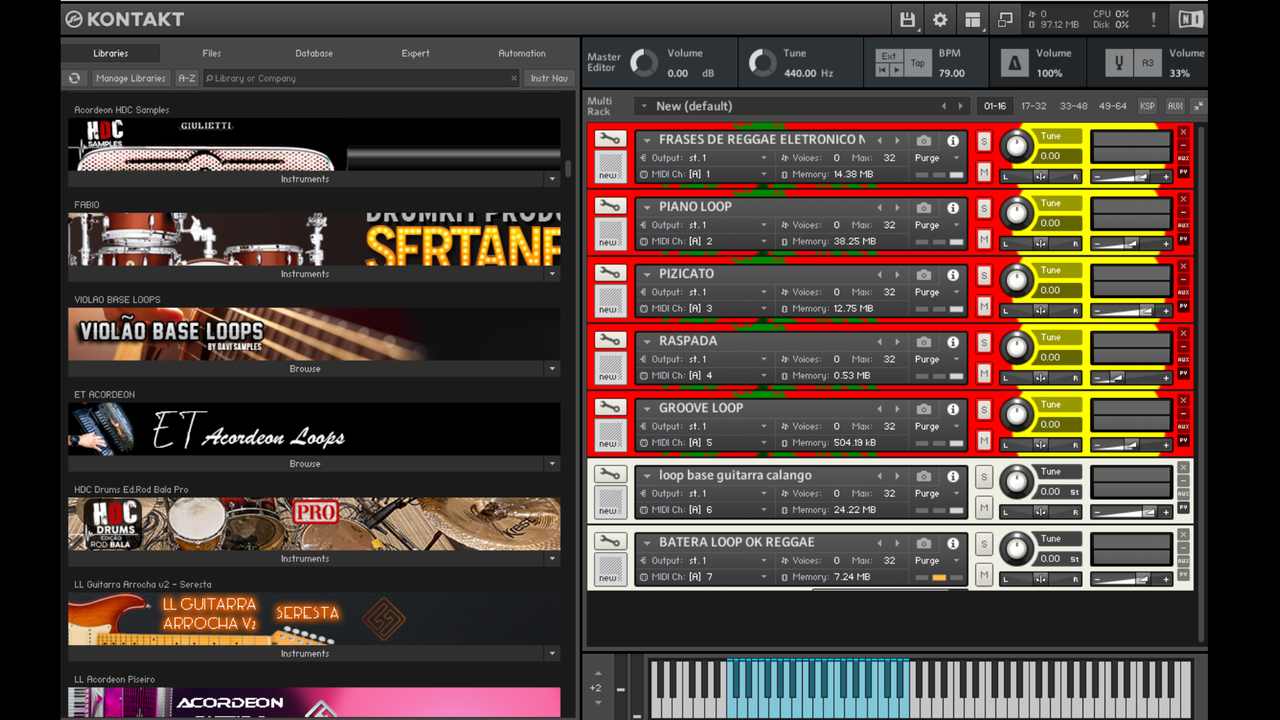Solo the GROOVE LOOP instrument
Viewport: 1280px width, 720px height.
(984, 409)
